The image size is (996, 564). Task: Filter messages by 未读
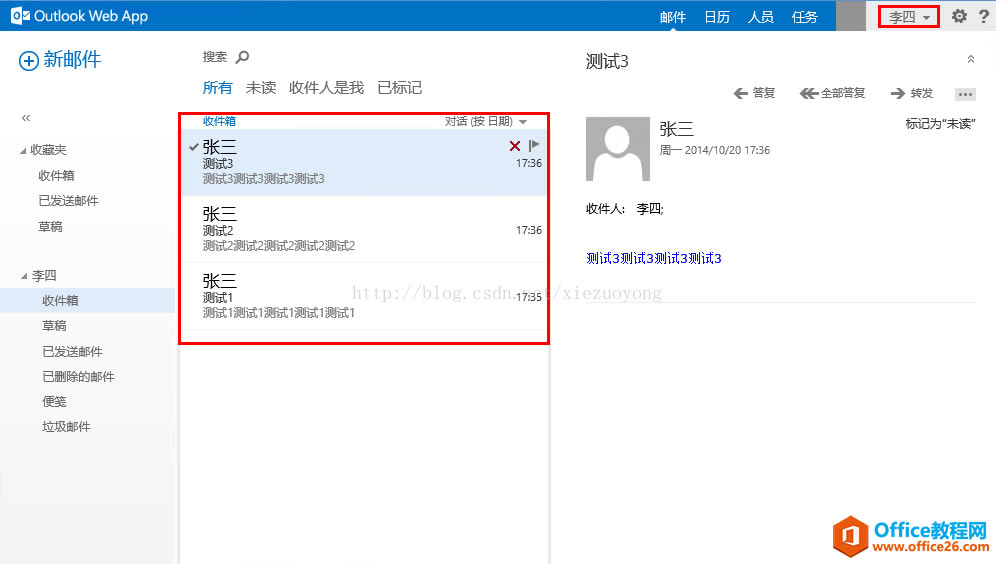260,88
